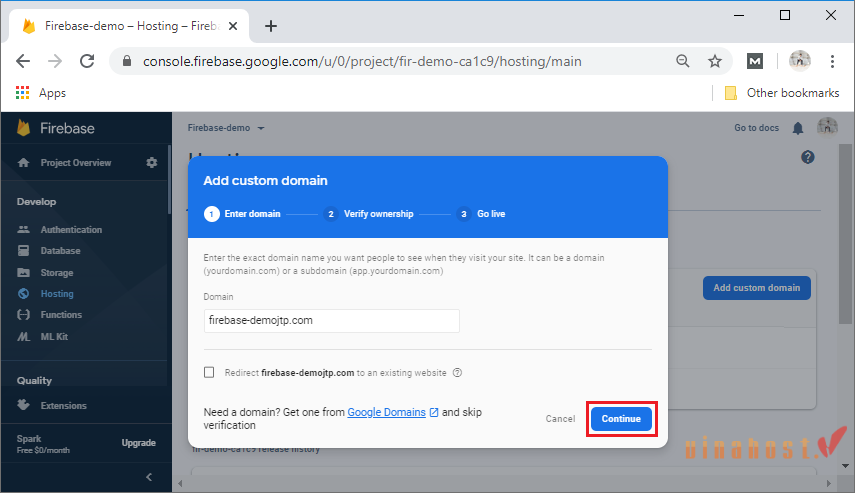Click step 1 Enter domain
This screenshot has width=857, height=495.
click(x=242, y=214)
